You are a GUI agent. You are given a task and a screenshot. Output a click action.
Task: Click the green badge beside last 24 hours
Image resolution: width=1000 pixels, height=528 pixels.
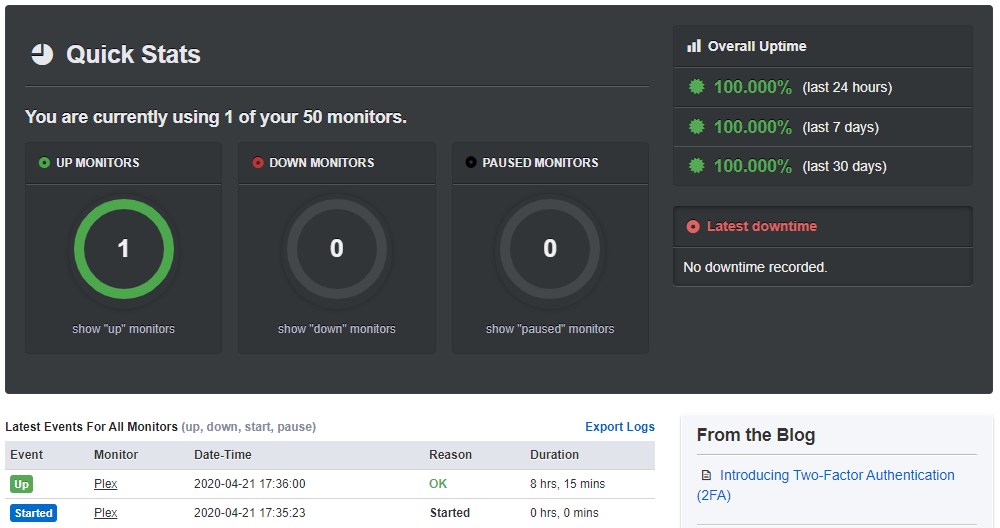pos(697,87)
